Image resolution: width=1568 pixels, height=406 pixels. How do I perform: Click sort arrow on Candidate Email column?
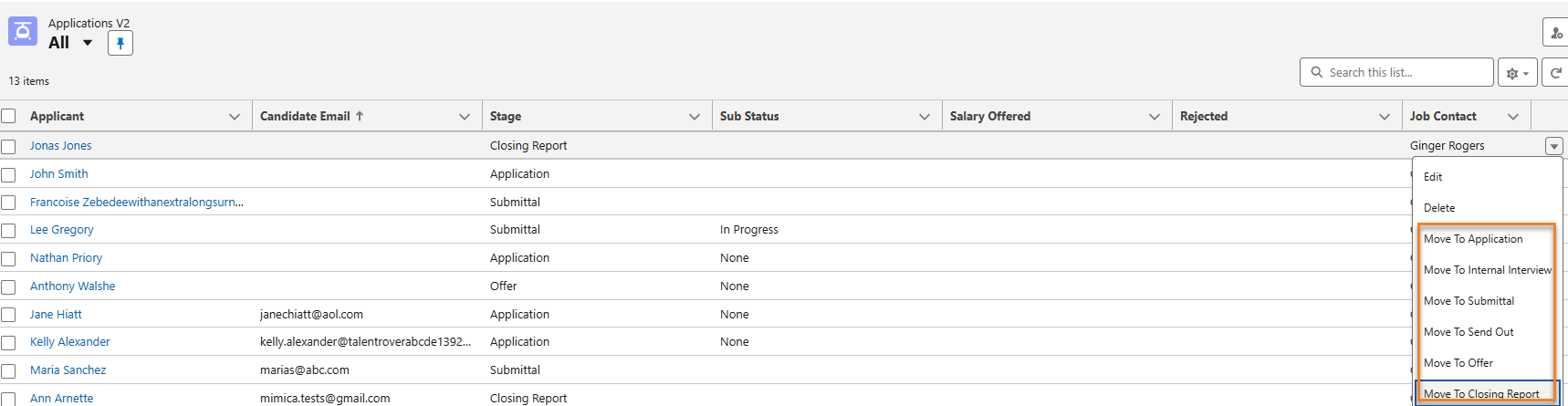360,117
